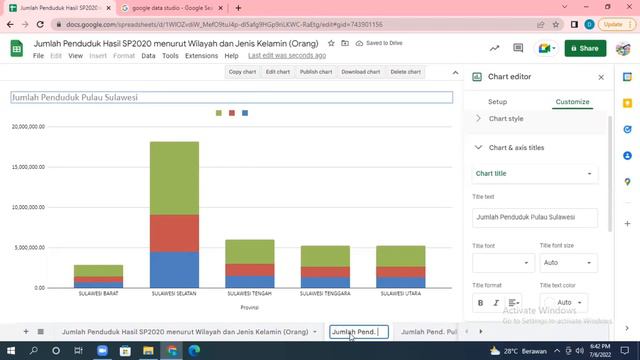Select red legend color swatch
This screenshot has width=640, height=360.
232,113
